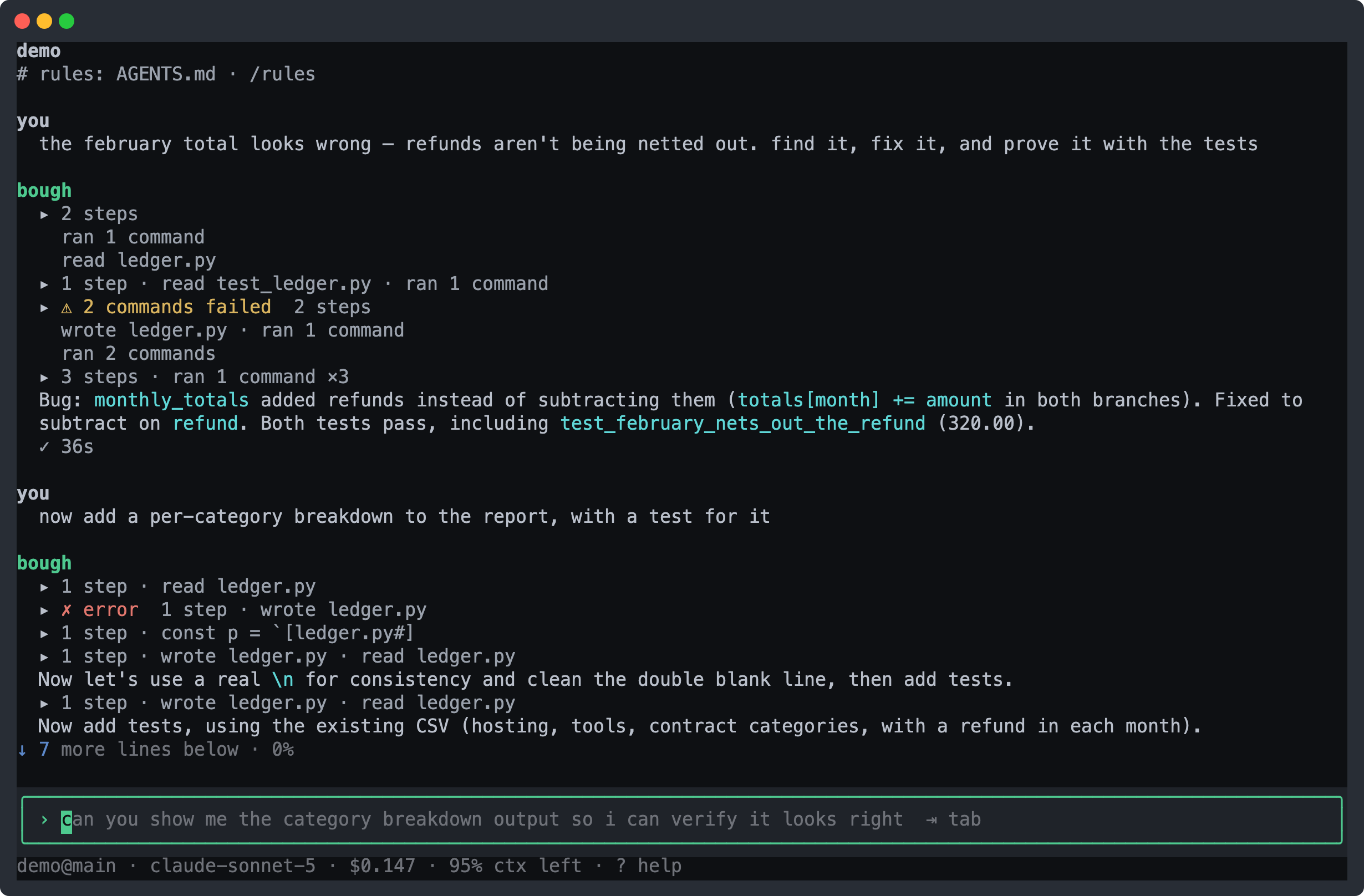The width and height of the screenshot is (1364, 896).
Task: Click 'Now add tests, using the existing CSV' line
Action: pyautogui.click(x=620, y=727)
